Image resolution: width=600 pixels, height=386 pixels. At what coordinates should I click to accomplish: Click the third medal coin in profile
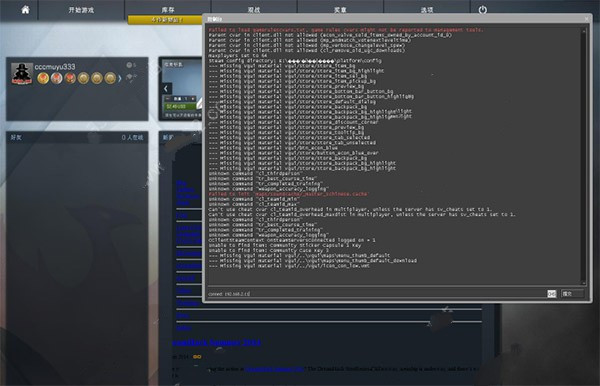[70, 78]
